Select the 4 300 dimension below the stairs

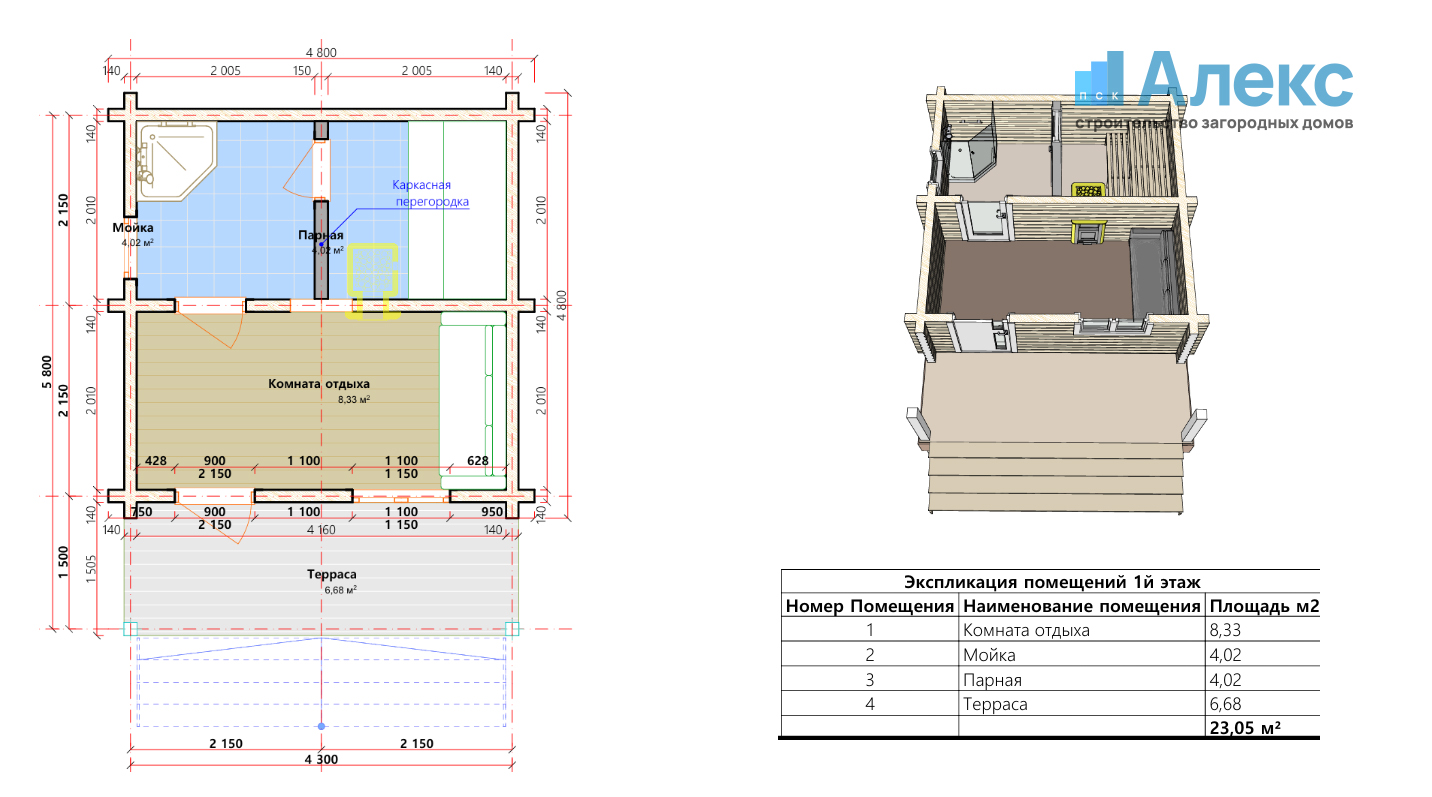click(320, 759)
